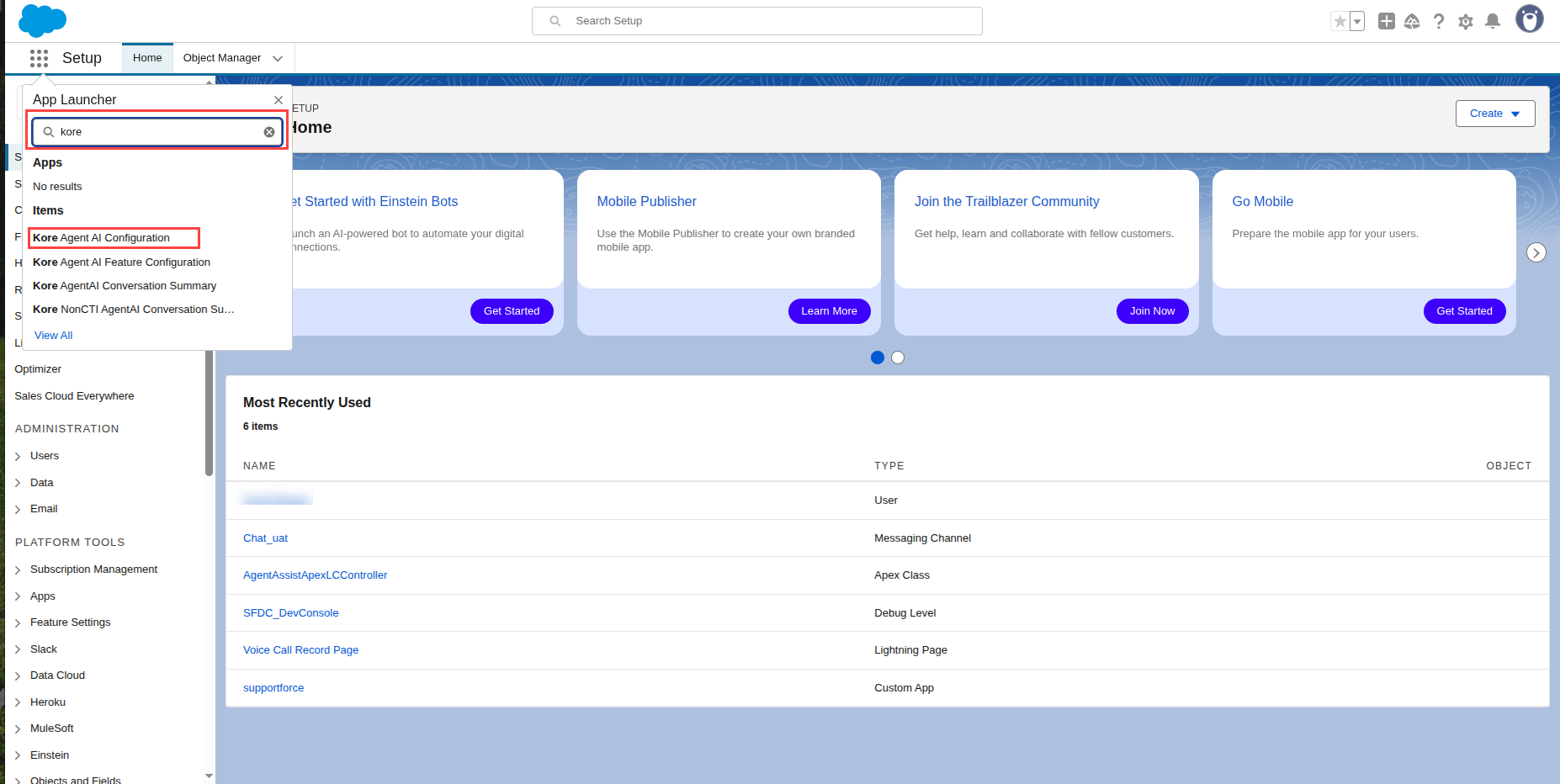Click the Messaging Channel type cell
The image size is (1560, 784).
(922, 538)
